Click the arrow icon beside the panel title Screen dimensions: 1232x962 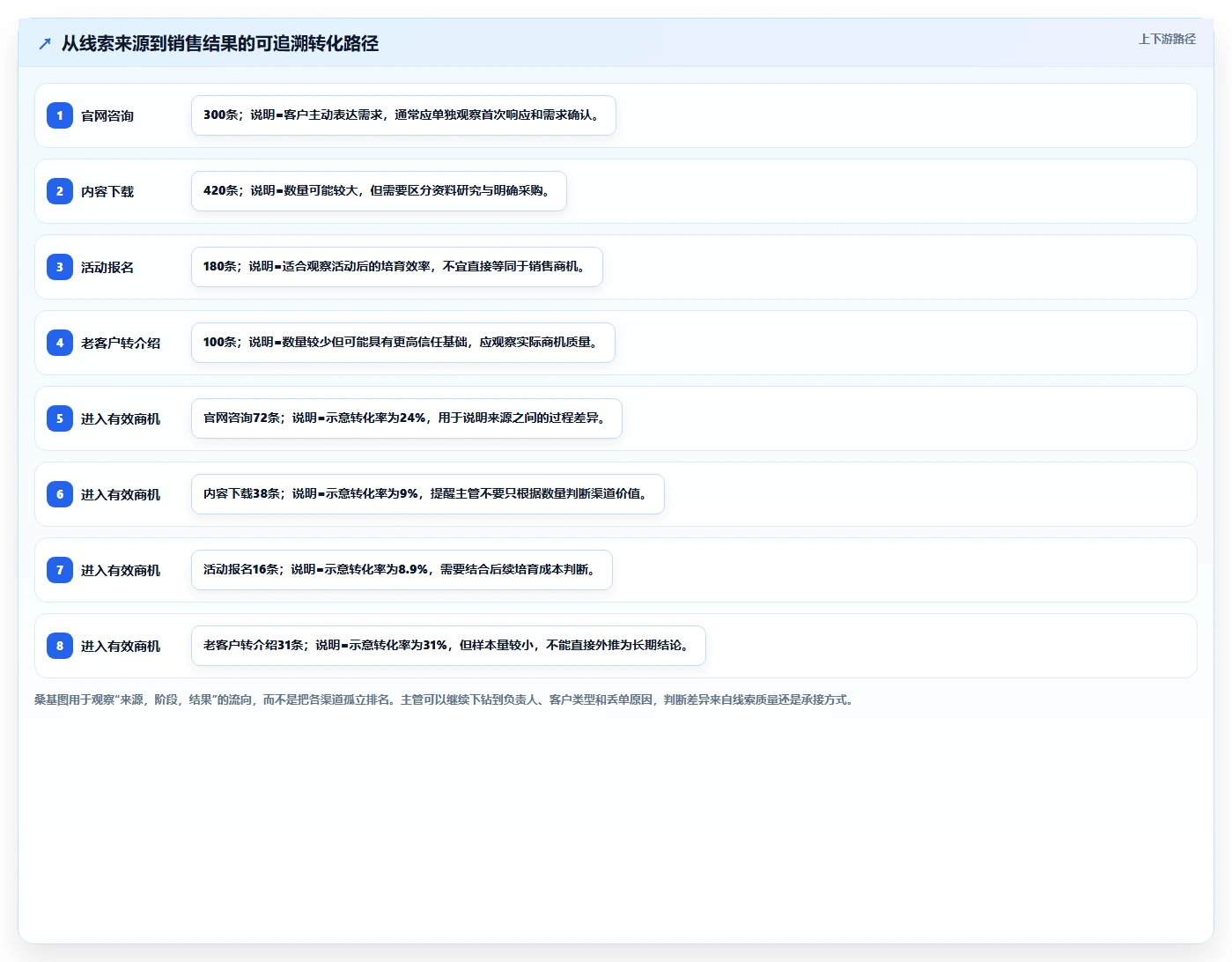45,43
